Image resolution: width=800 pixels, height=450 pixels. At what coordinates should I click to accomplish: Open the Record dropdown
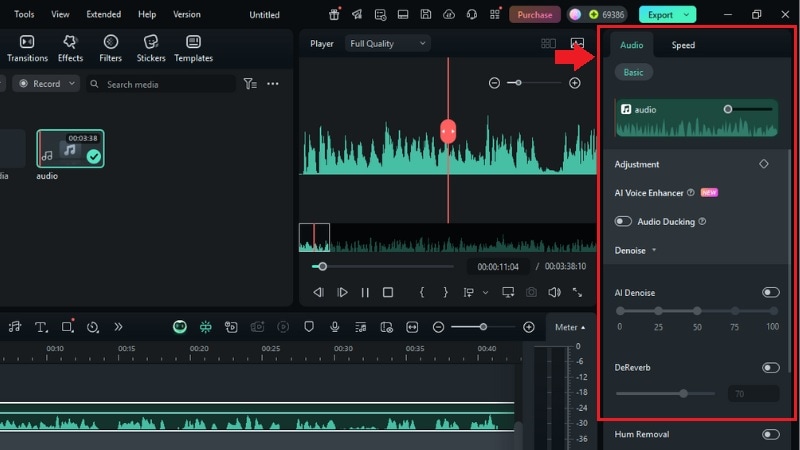click(x=46, y=84)
